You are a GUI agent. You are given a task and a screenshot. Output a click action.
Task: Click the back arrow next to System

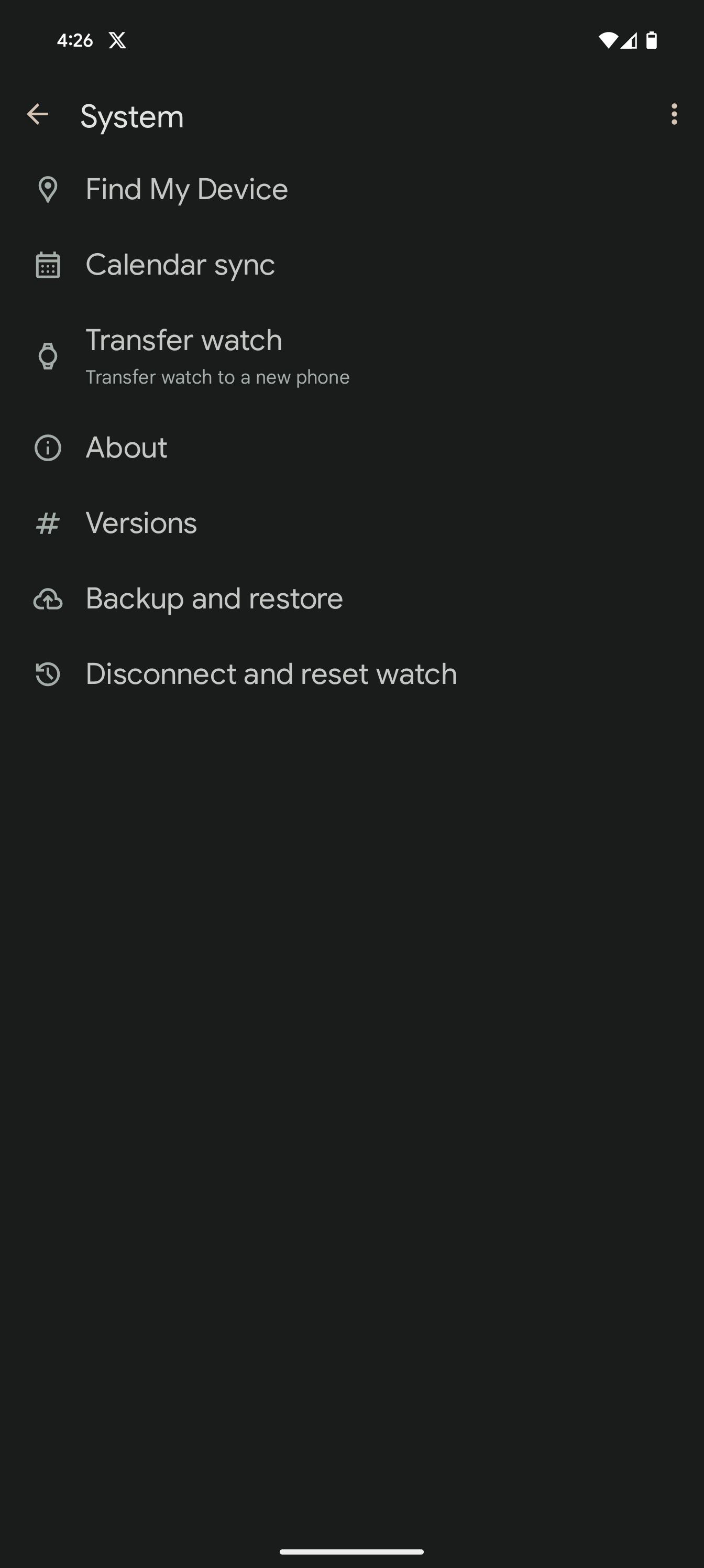coord(38,114)
